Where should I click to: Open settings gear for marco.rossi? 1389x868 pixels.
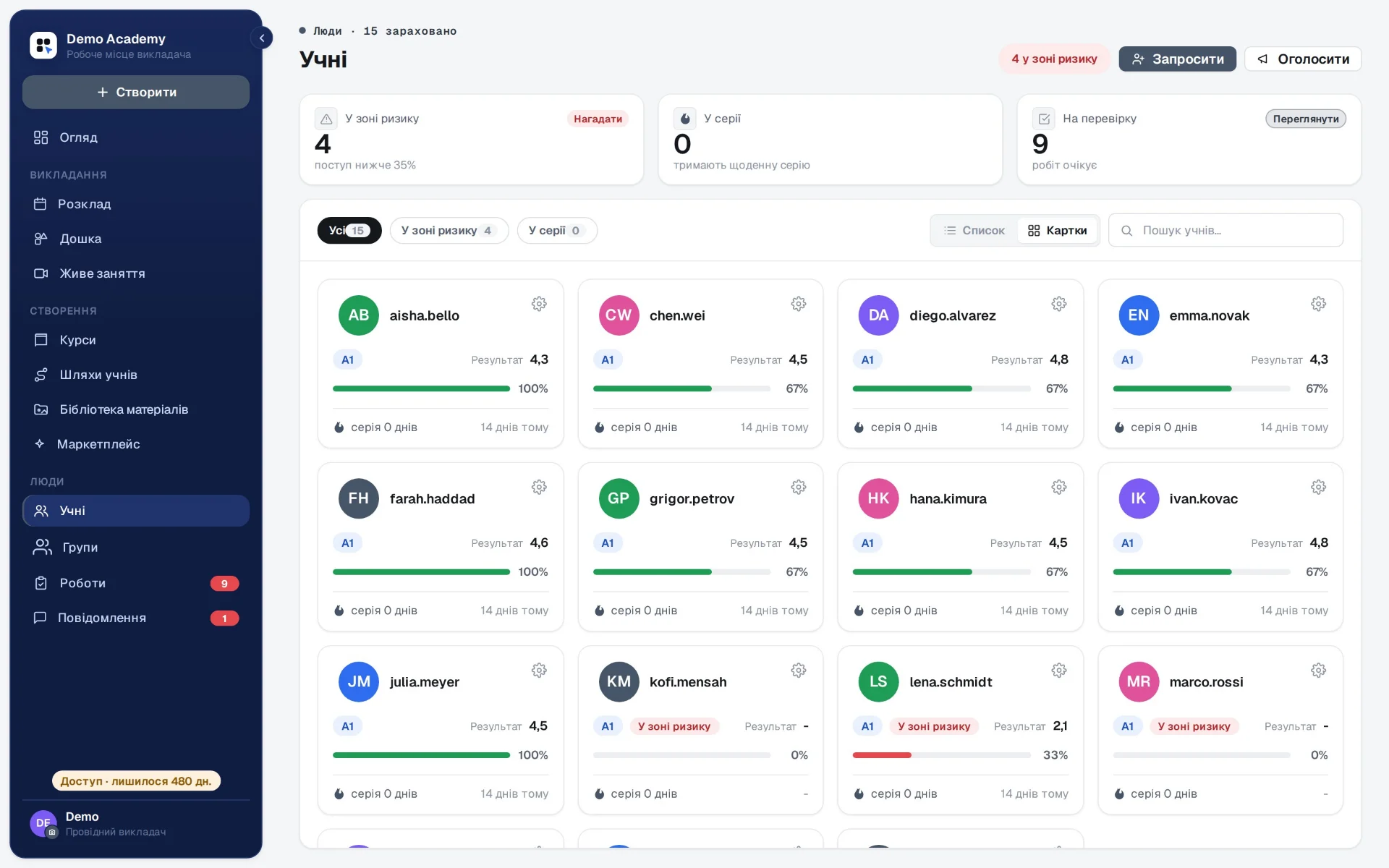tap(1319, 671)
